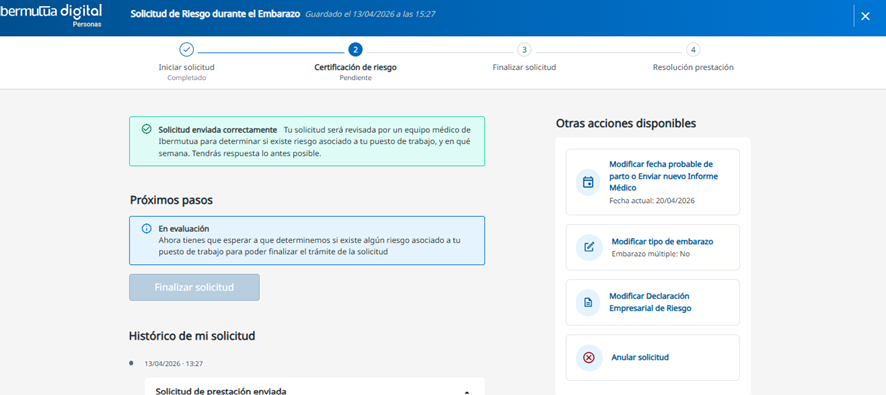Open Modificar fecha probable de parto link
886x395 pixels.
tap(663, 176)
